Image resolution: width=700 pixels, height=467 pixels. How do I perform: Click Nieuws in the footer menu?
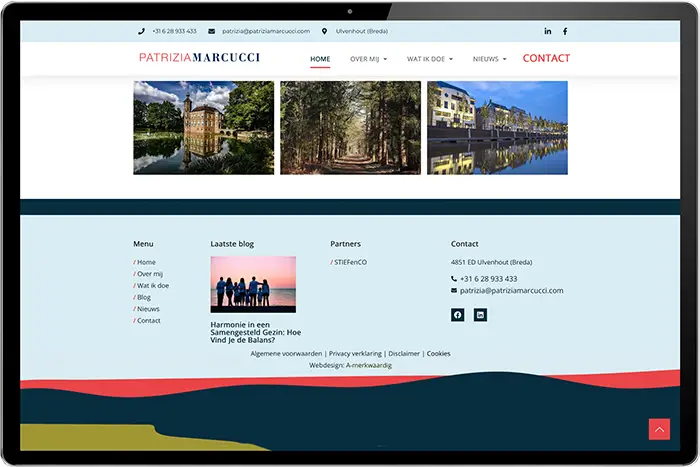pos(146,309)
